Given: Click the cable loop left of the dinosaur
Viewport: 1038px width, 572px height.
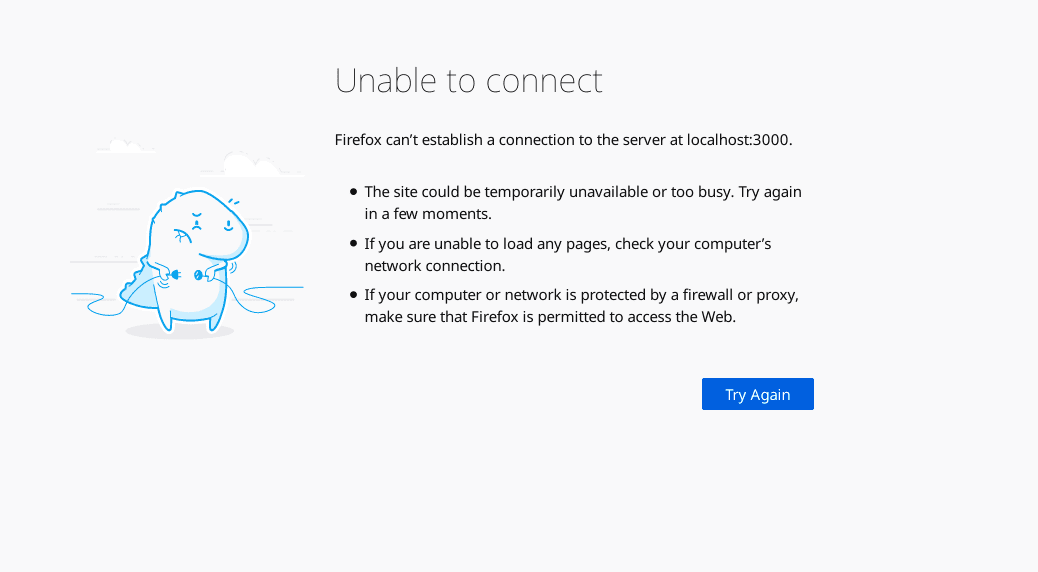Looking at the screenshot, I should click(99, 303).
